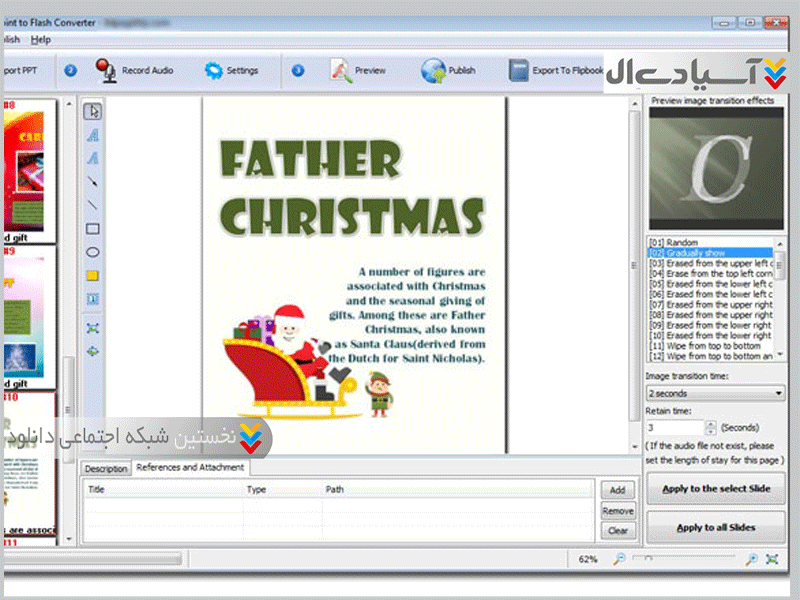Switch to References and Attachment tab

[190, 467]
